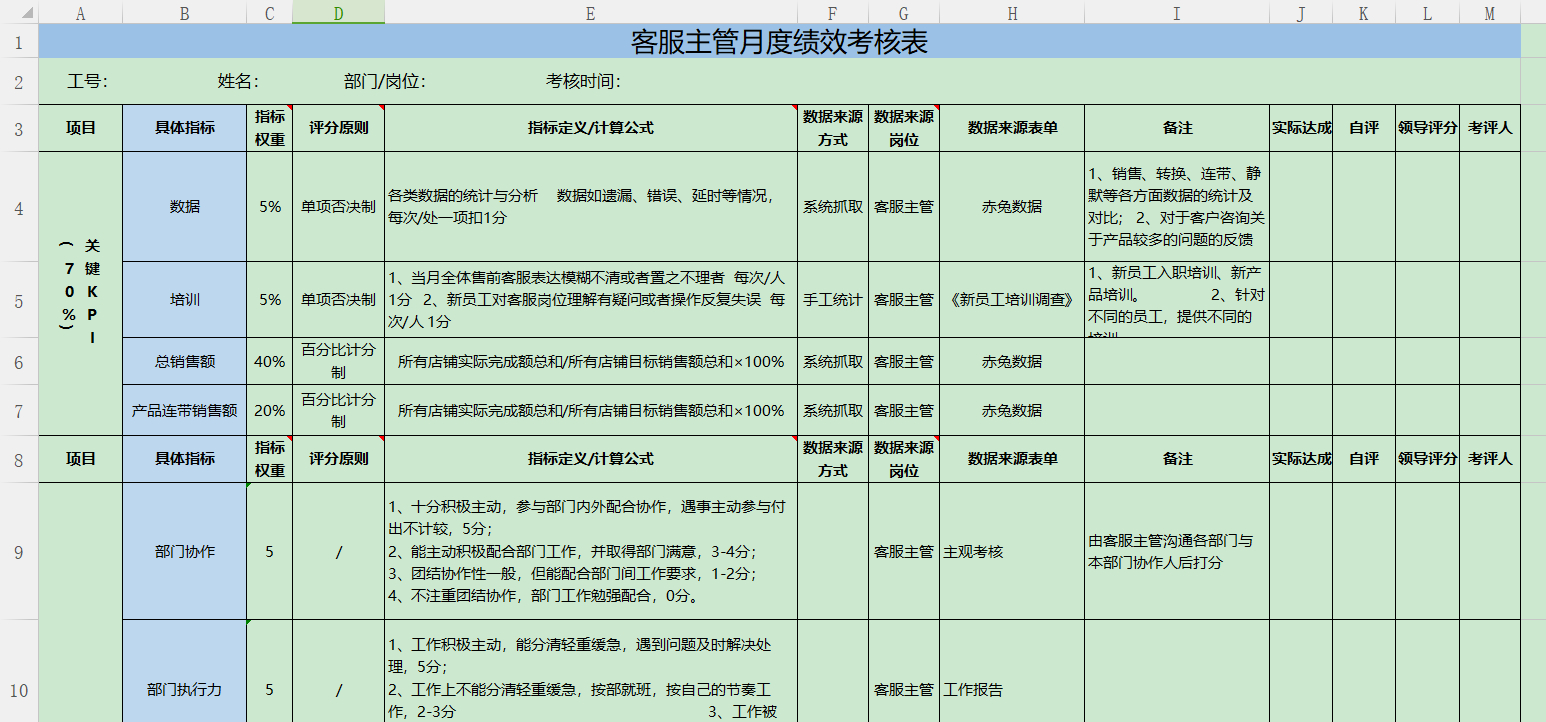
Task: Select the 由客服主管沟通各部门 remark cell
Action: tap(1177, 551)
